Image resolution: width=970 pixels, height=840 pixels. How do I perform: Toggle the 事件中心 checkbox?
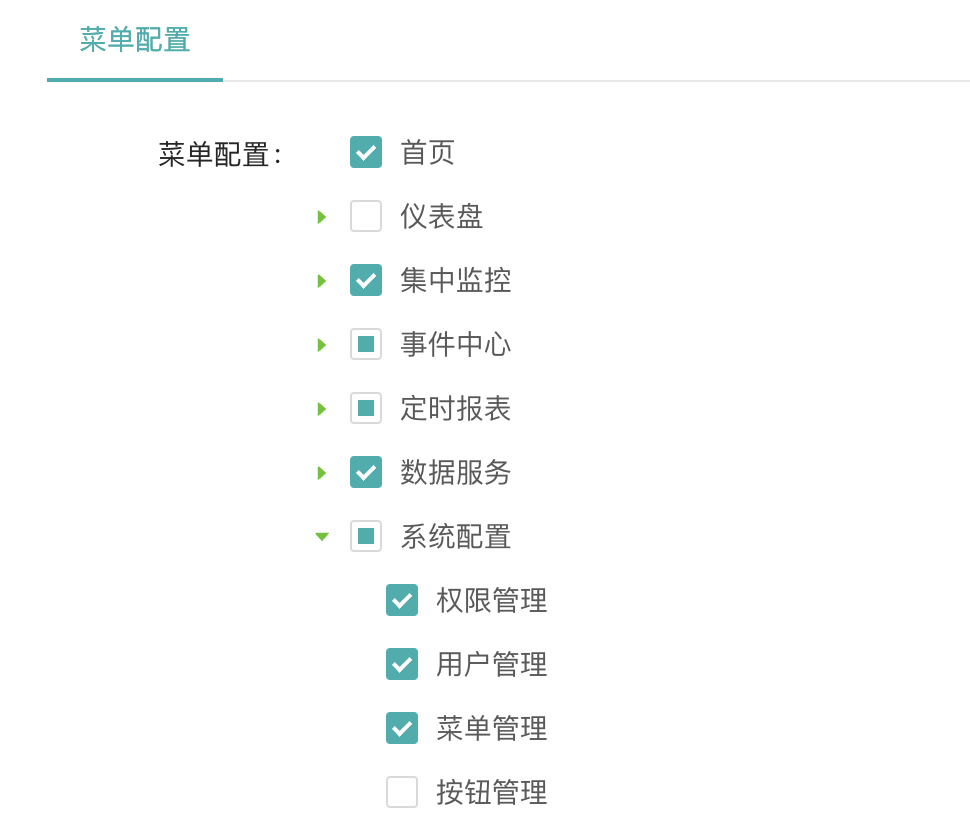pyautogui.click(x=366, y=344)
